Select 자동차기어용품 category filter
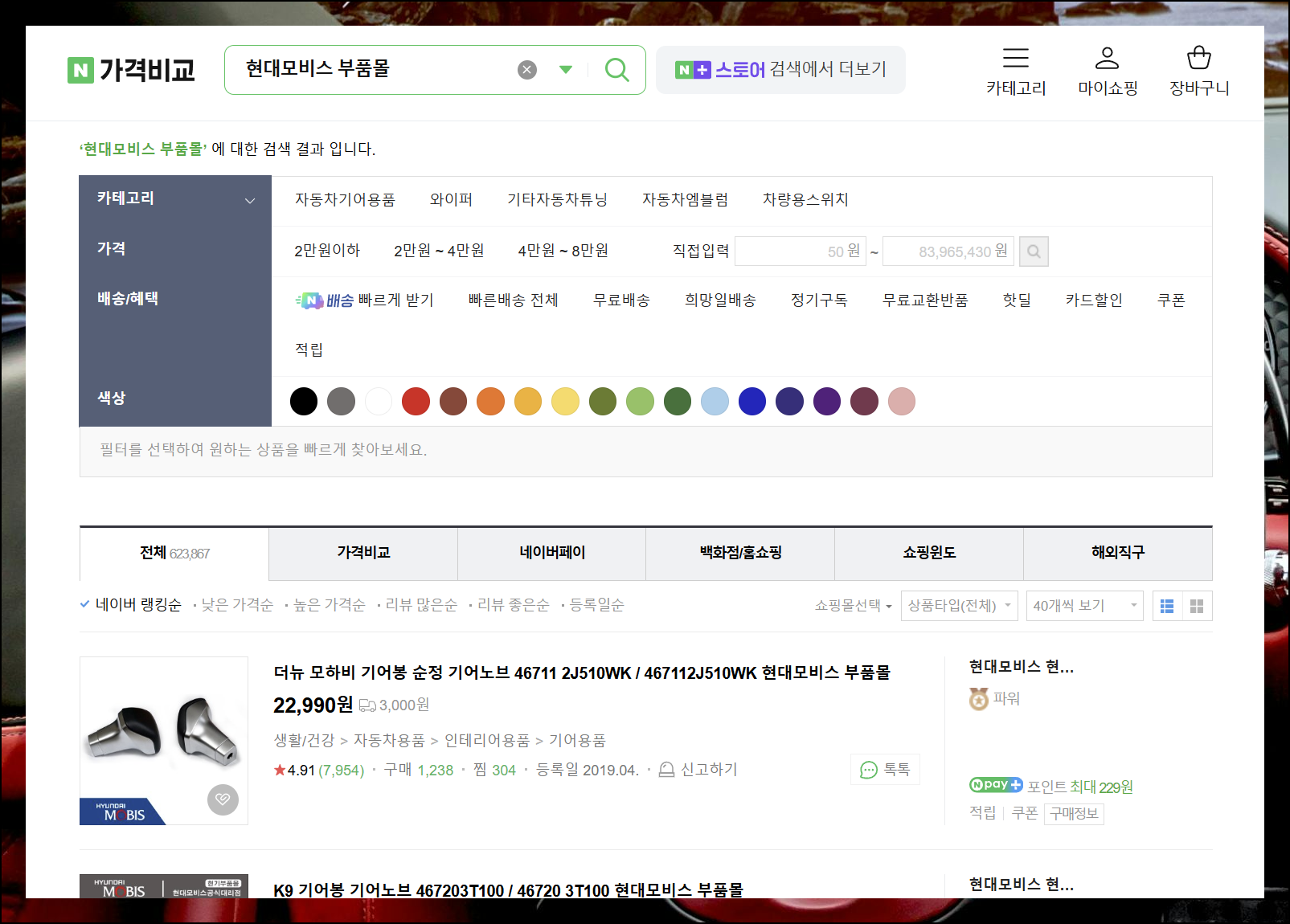Image resolution: width=1290 pixels, height=924 pixels. [345, 199]
